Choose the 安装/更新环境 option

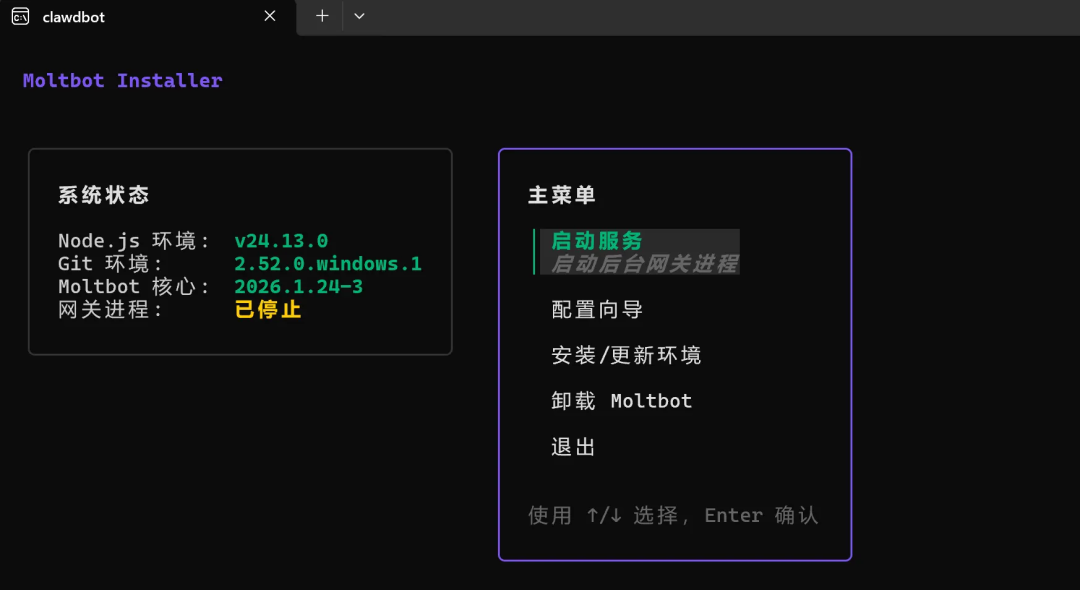pos(626,356)
